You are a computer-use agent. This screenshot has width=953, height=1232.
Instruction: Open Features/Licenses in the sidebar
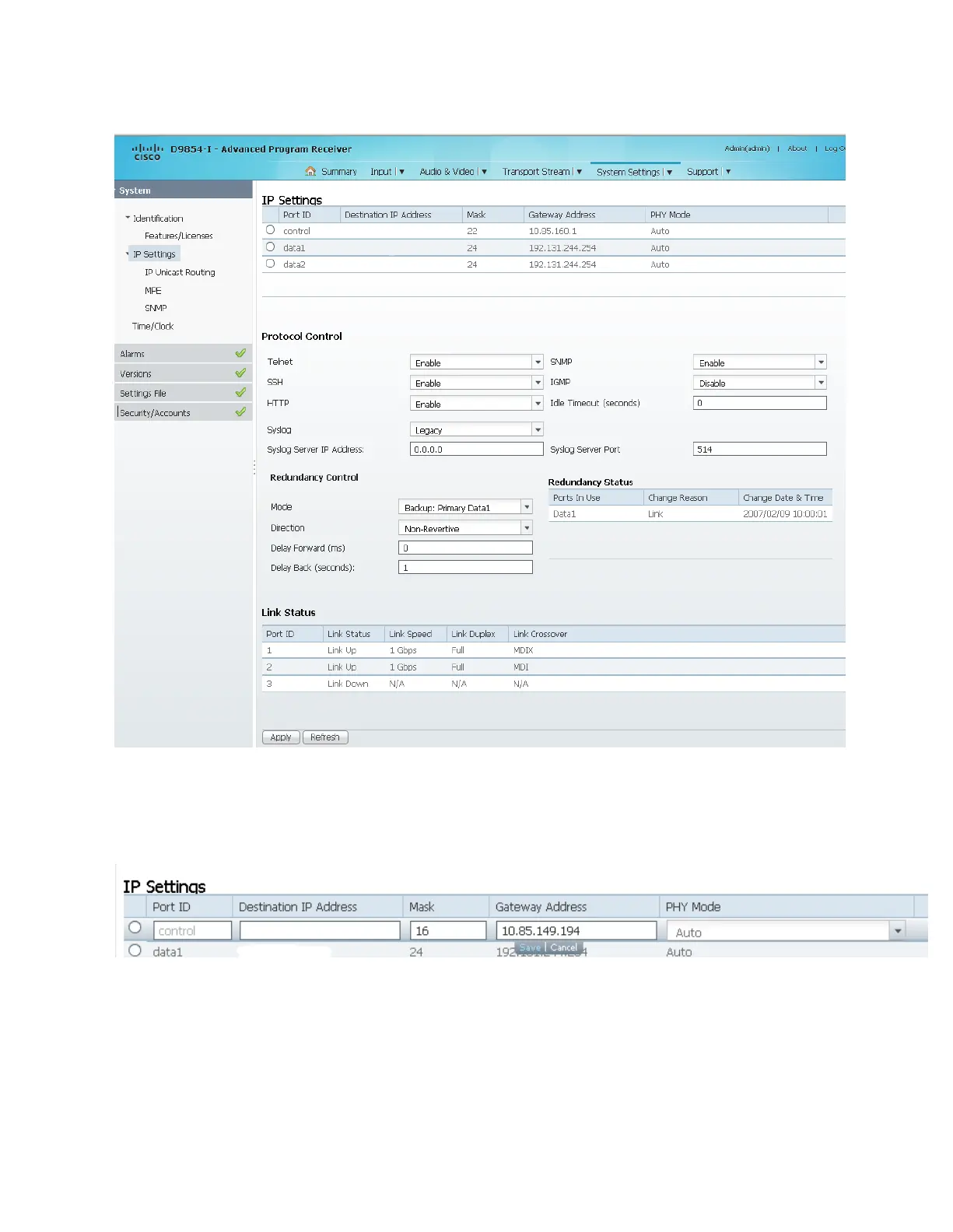179,236
